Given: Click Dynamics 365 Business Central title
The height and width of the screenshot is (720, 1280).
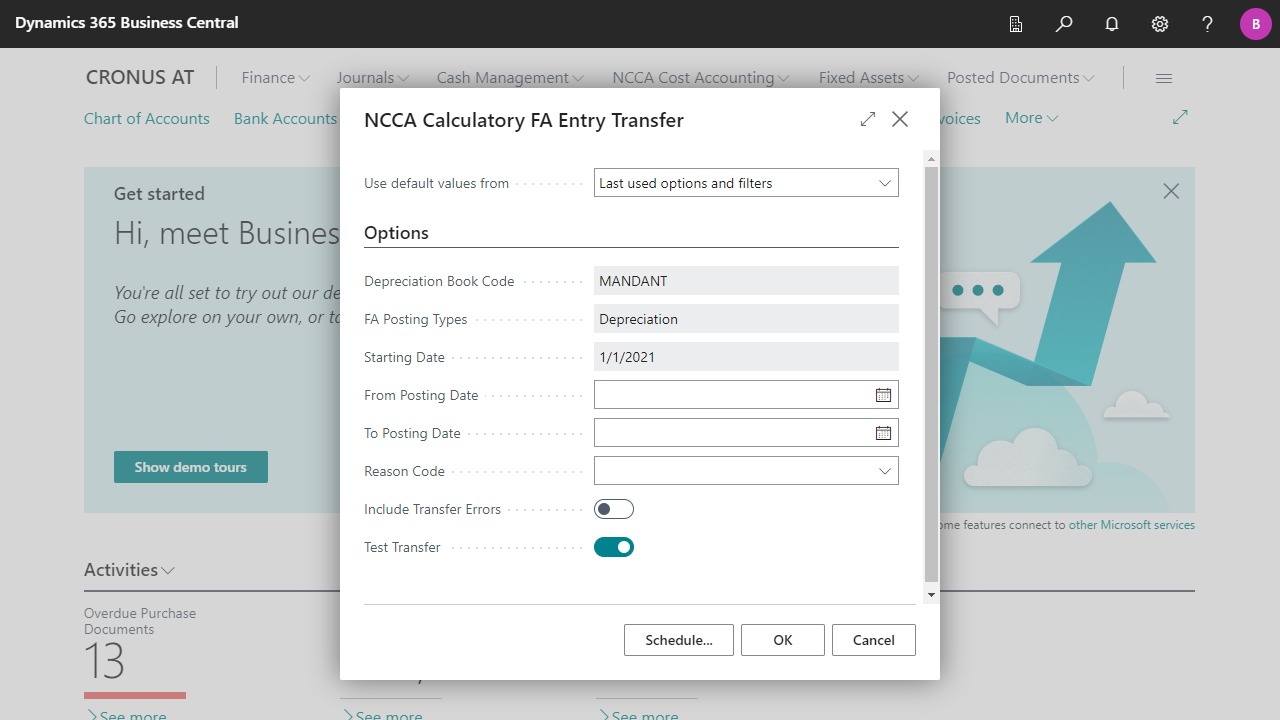Looking at the screenshot, I should pyautogui.click(x=127, y=23).
